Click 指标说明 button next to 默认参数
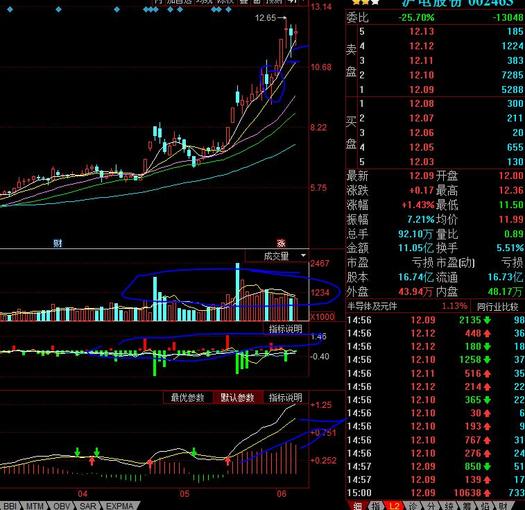 coord(286,397)
